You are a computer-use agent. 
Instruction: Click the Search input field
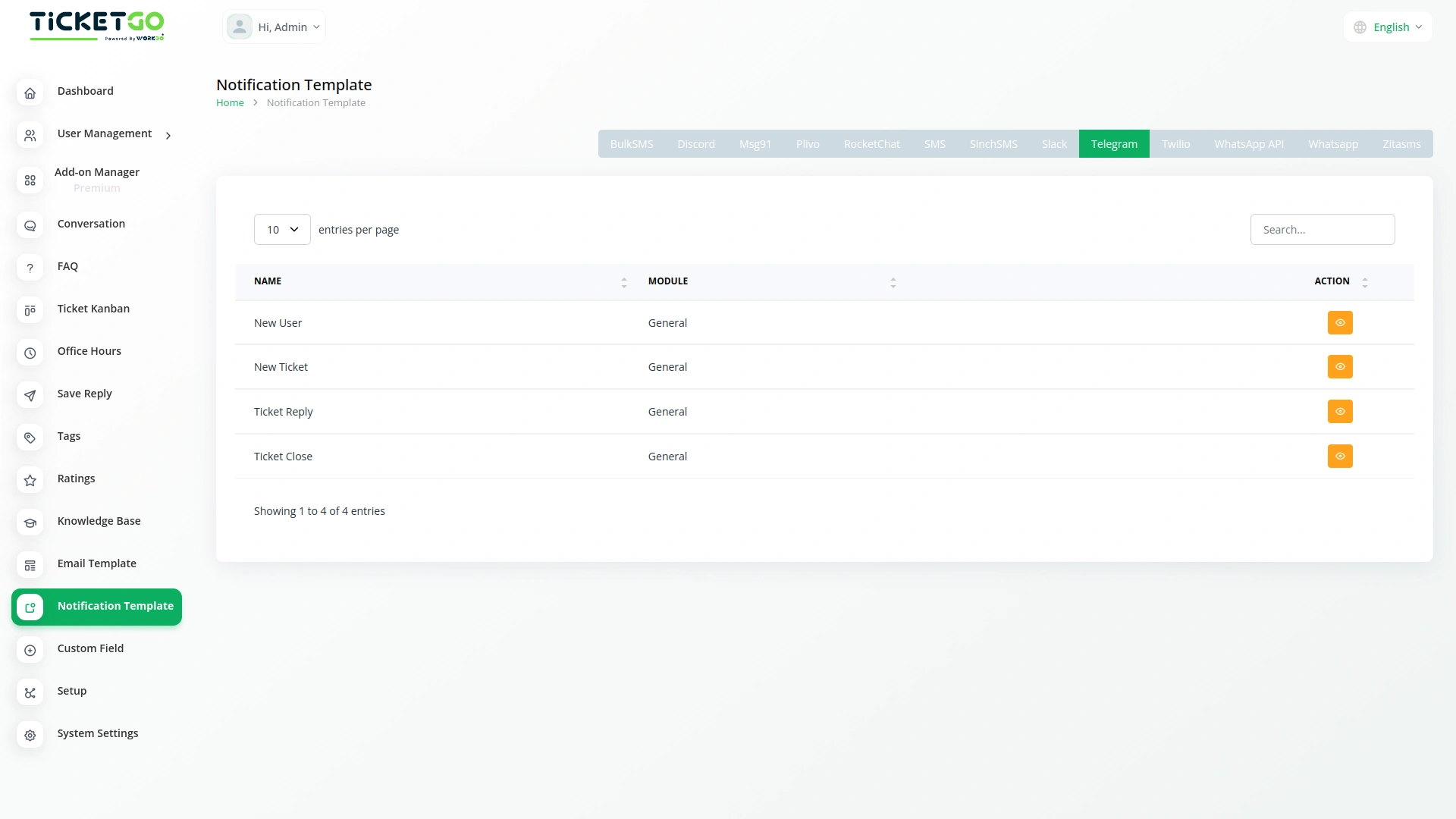[x=1322, y=230]
